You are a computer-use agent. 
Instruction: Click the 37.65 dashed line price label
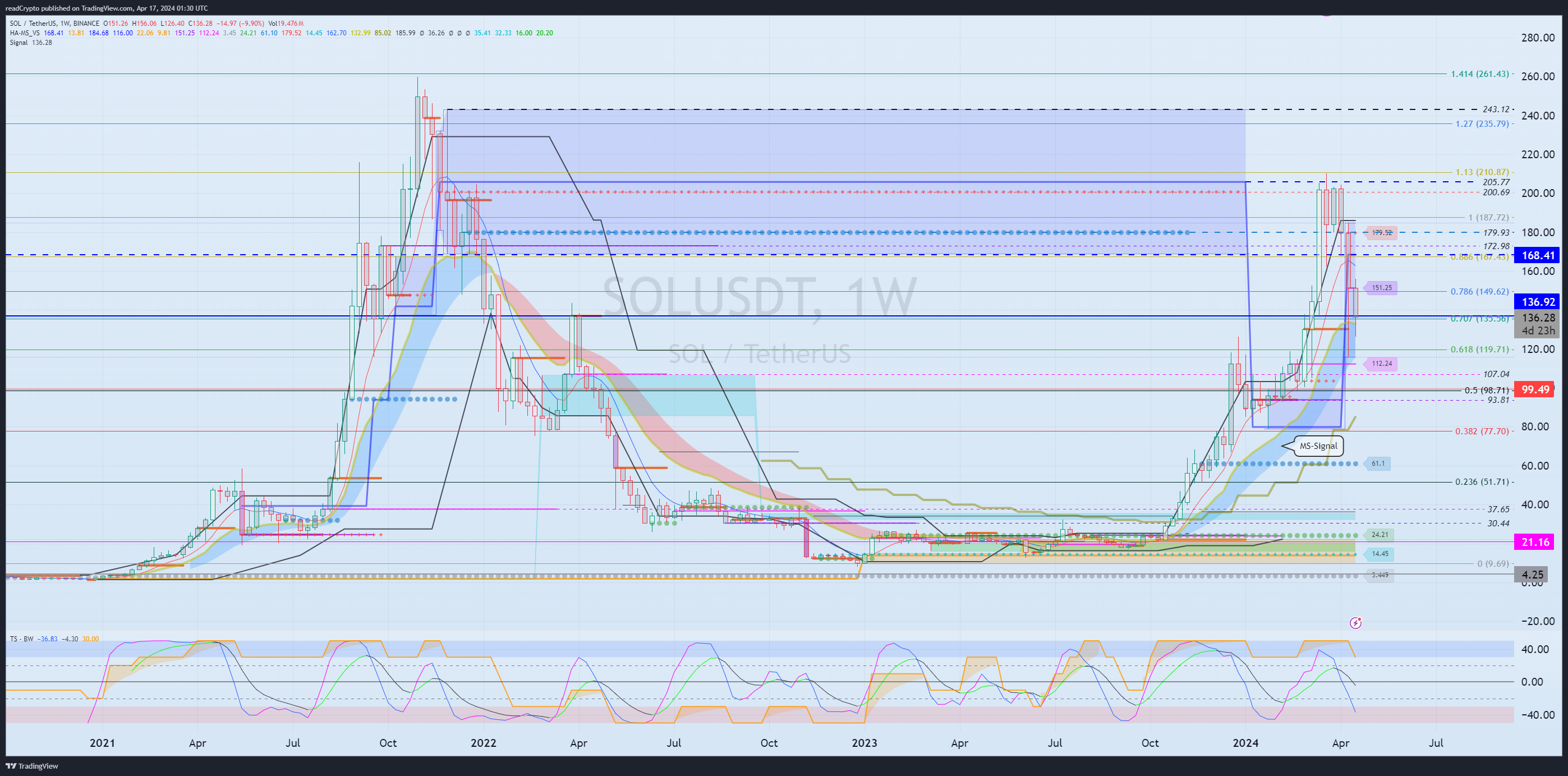tap(1498, 509)
